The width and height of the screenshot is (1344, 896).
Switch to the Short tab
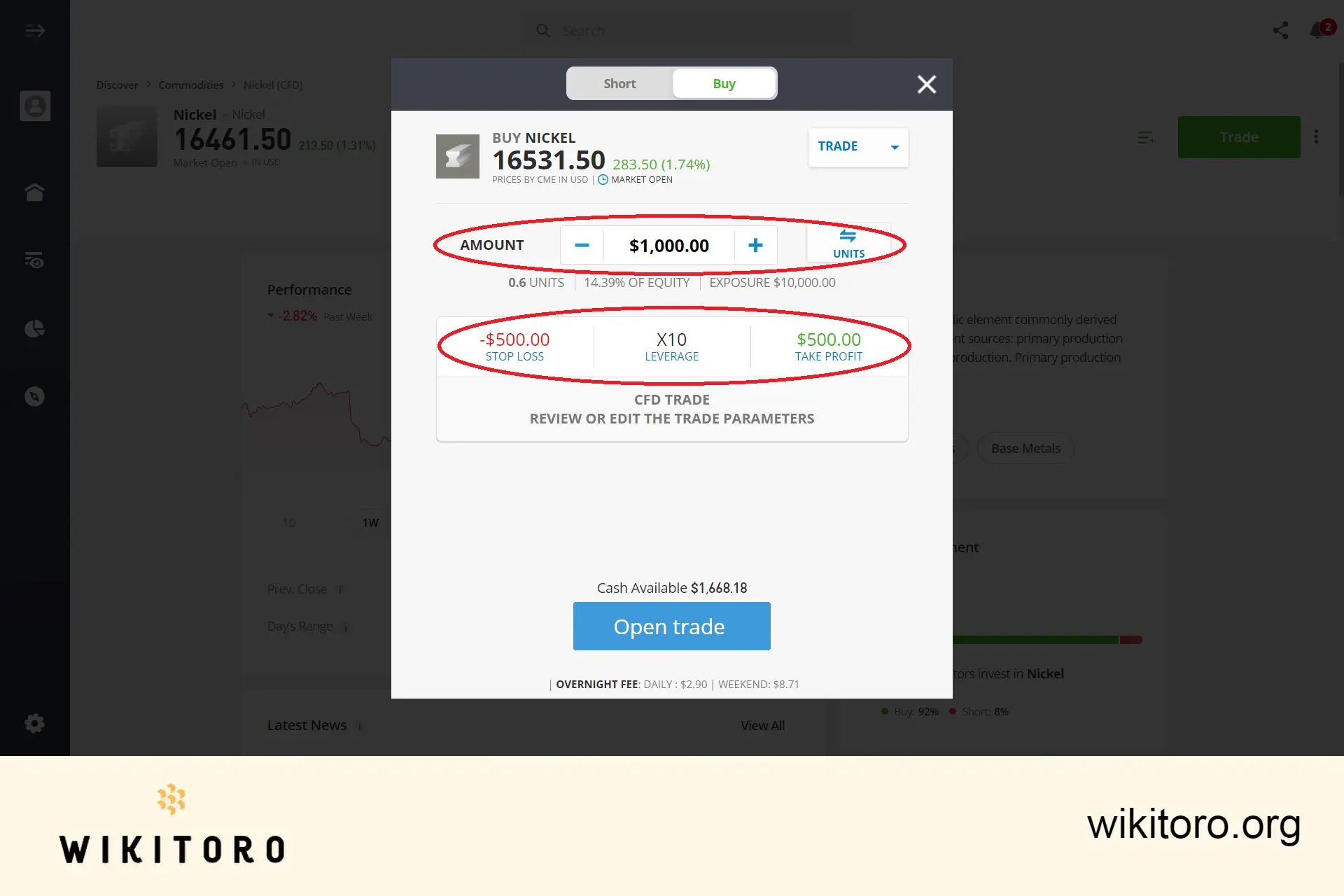tap(618, 83)
